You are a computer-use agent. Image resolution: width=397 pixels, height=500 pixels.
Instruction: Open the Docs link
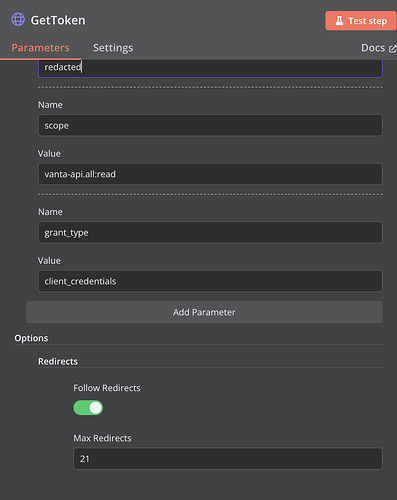pyautogui.click(x=373, y=48)
